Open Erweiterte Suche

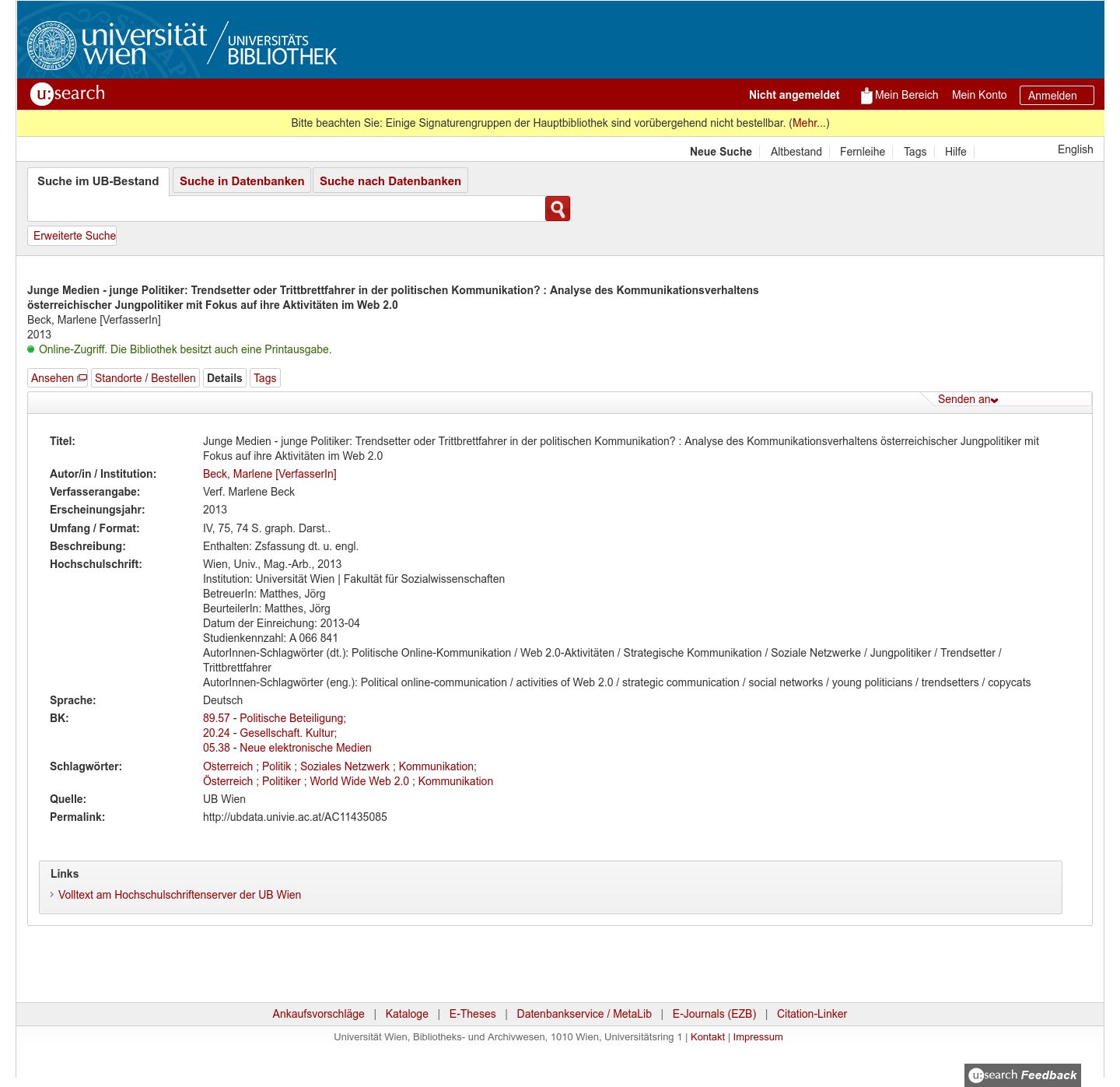[x=72, y=236]
